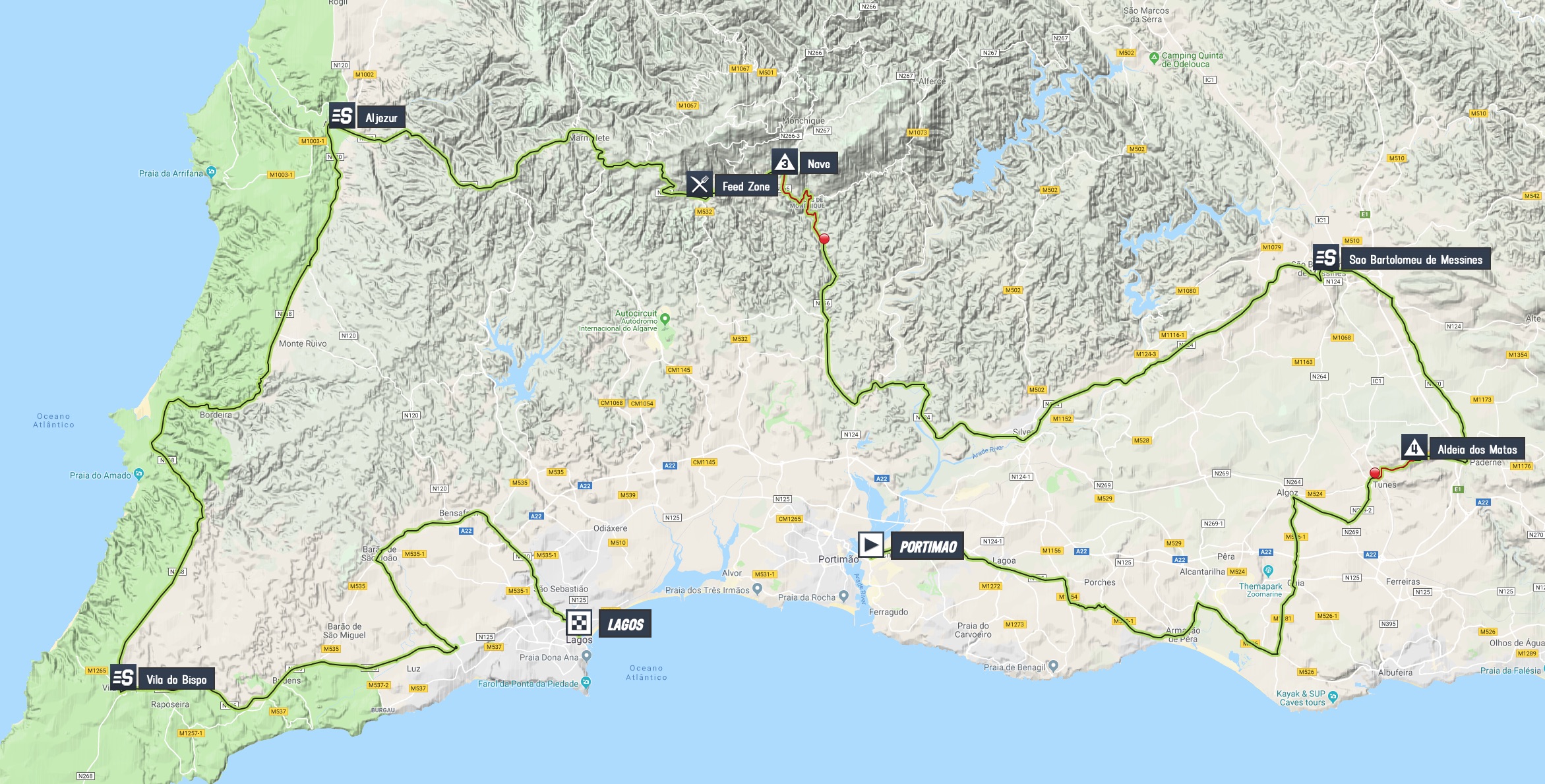Open the Praia da Arrifana beach marker
The image size is (1545, 784).
[211, 172]
